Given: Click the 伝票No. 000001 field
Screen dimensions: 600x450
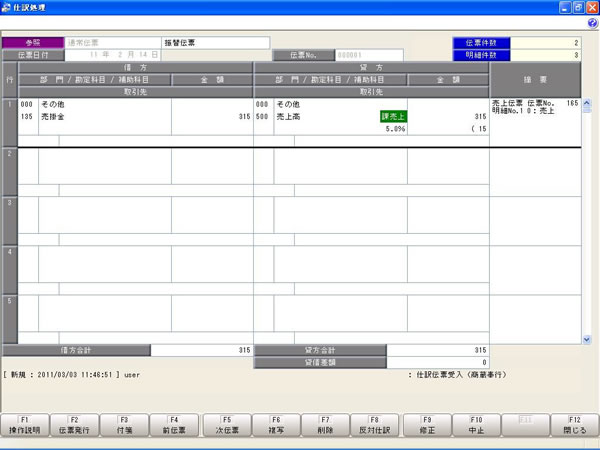Looking at the screenshot, I should point(369,55).
